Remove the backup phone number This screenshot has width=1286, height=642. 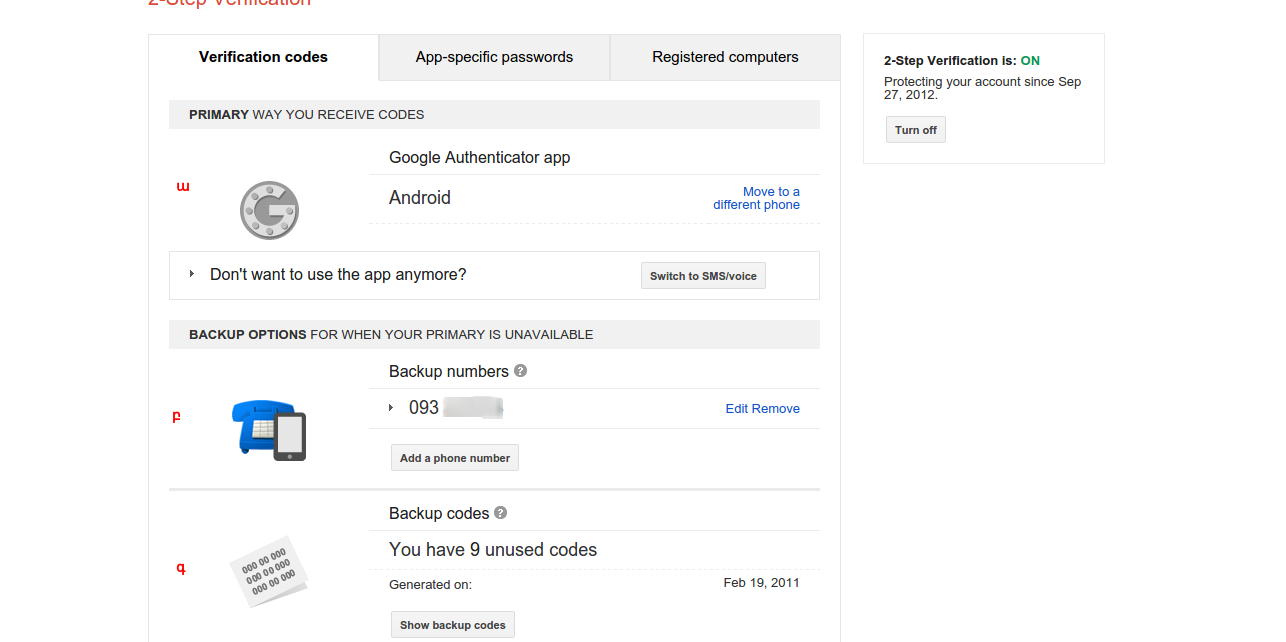776,408
